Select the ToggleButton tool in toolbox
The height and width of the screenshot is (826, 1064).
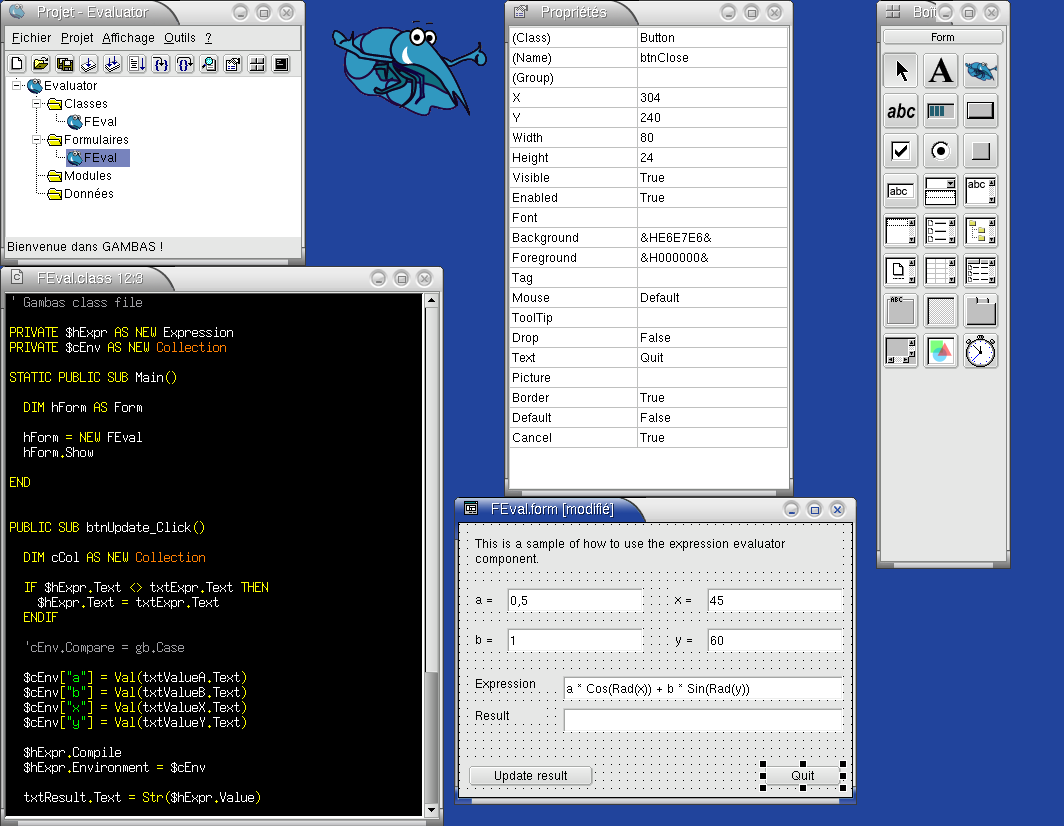point(981,151)
